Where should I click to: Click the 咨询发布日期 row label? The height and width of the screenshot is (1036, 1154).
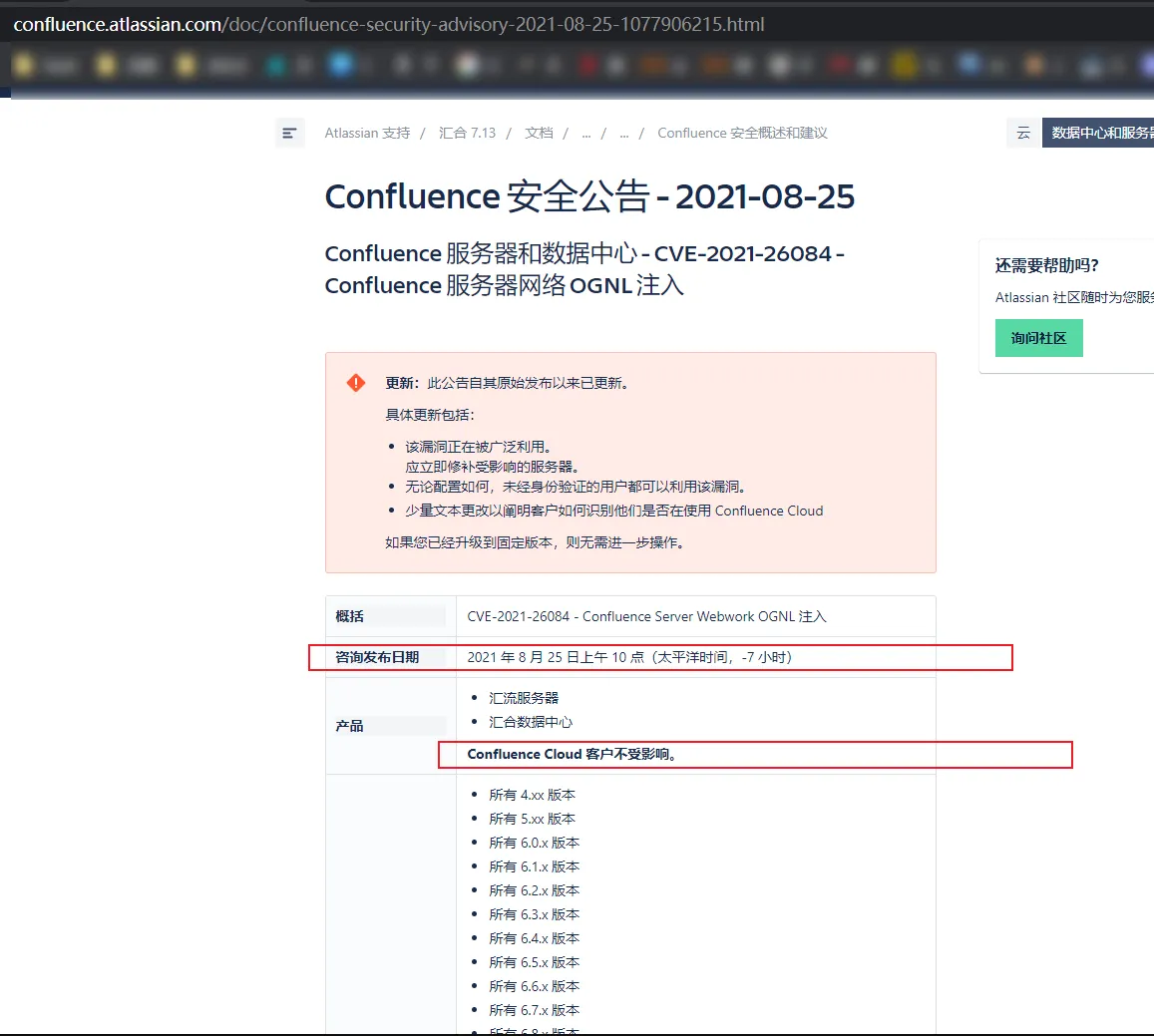click(x=377, y=657)
